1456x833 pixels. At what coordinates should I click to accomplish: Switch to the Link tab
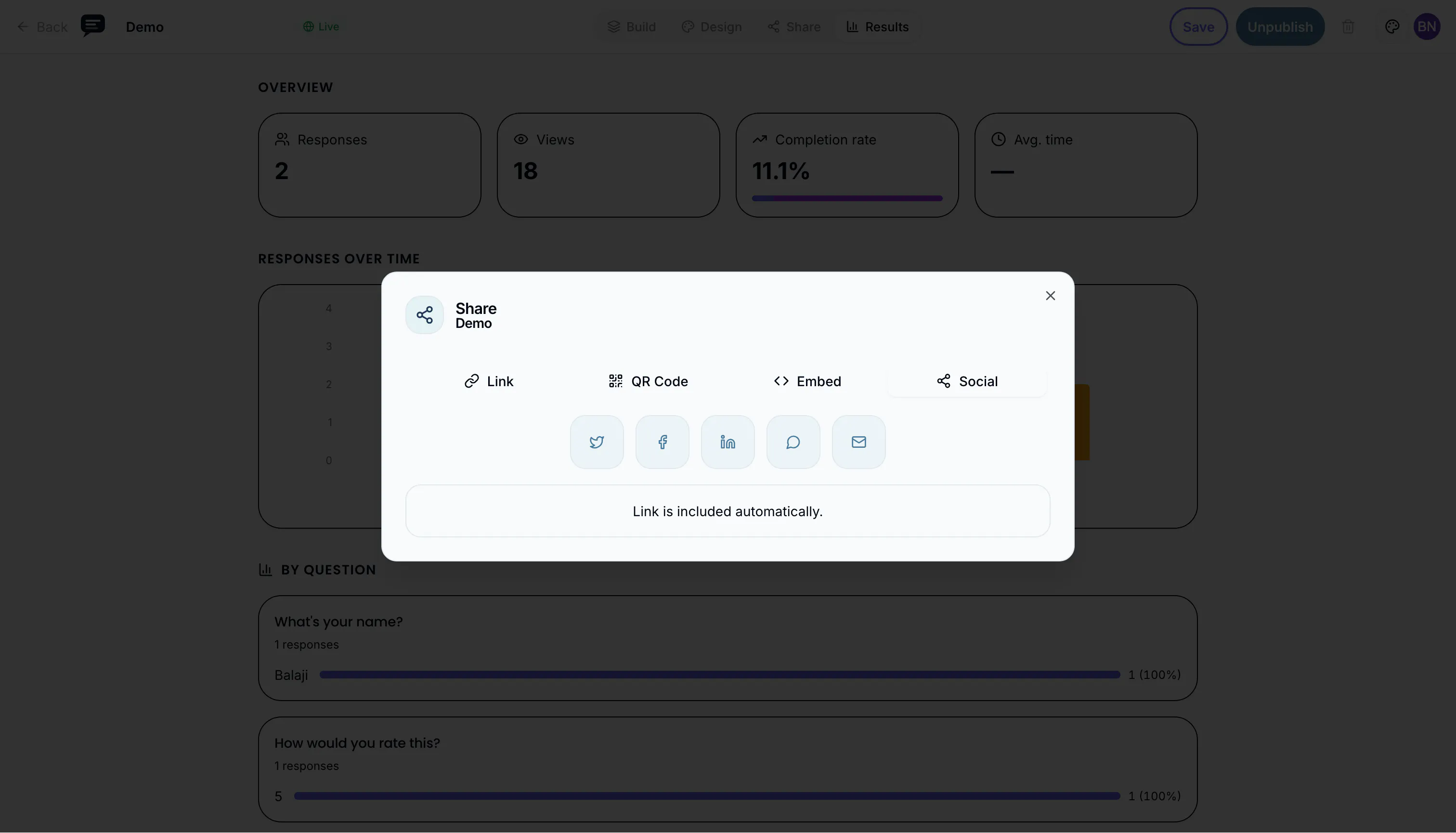489,381
